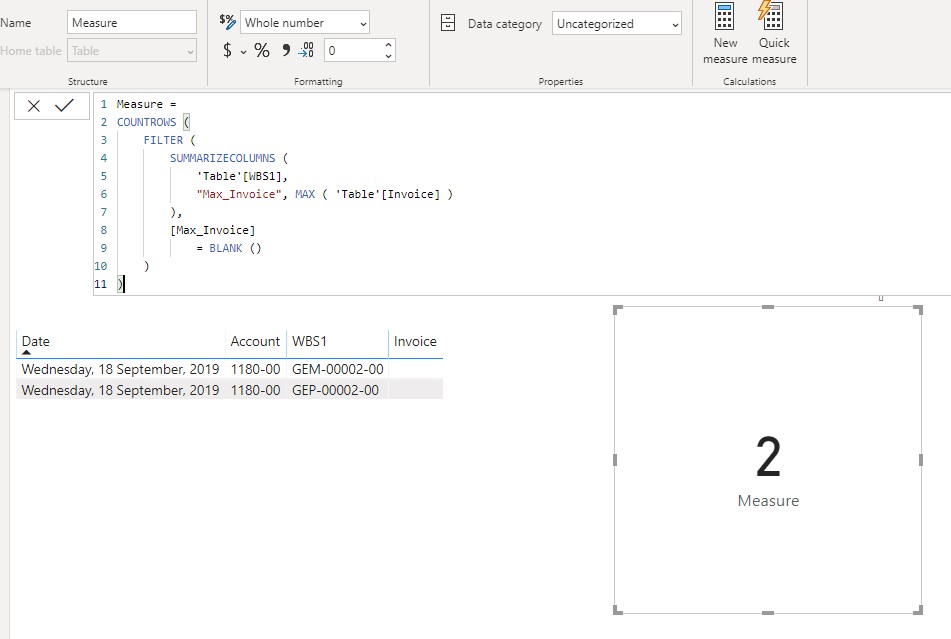Click the "Max_Invoice" string on line 6
Viewport: 951px width, 639px height.
[238, 194]
